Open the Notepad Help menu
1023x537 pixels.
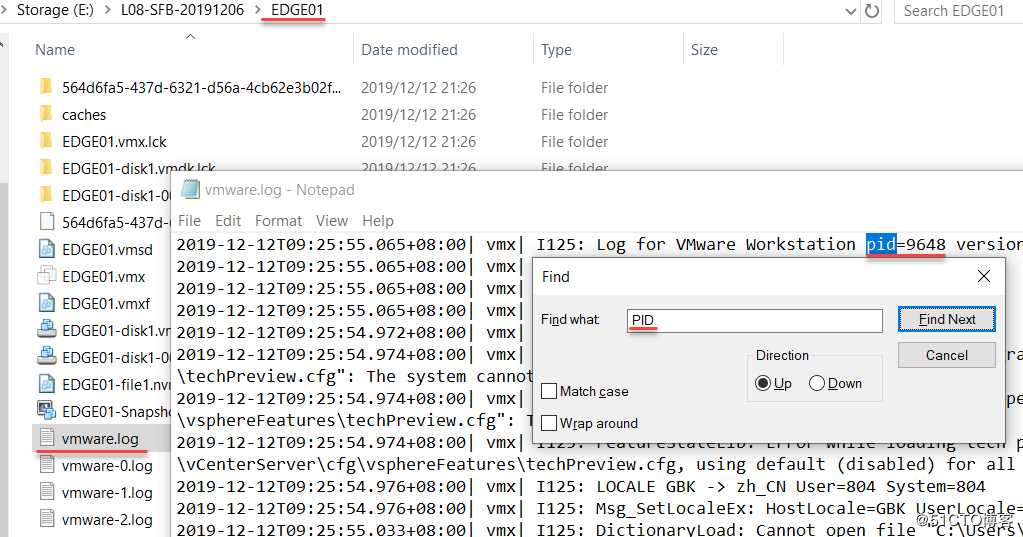pos(378,221)
